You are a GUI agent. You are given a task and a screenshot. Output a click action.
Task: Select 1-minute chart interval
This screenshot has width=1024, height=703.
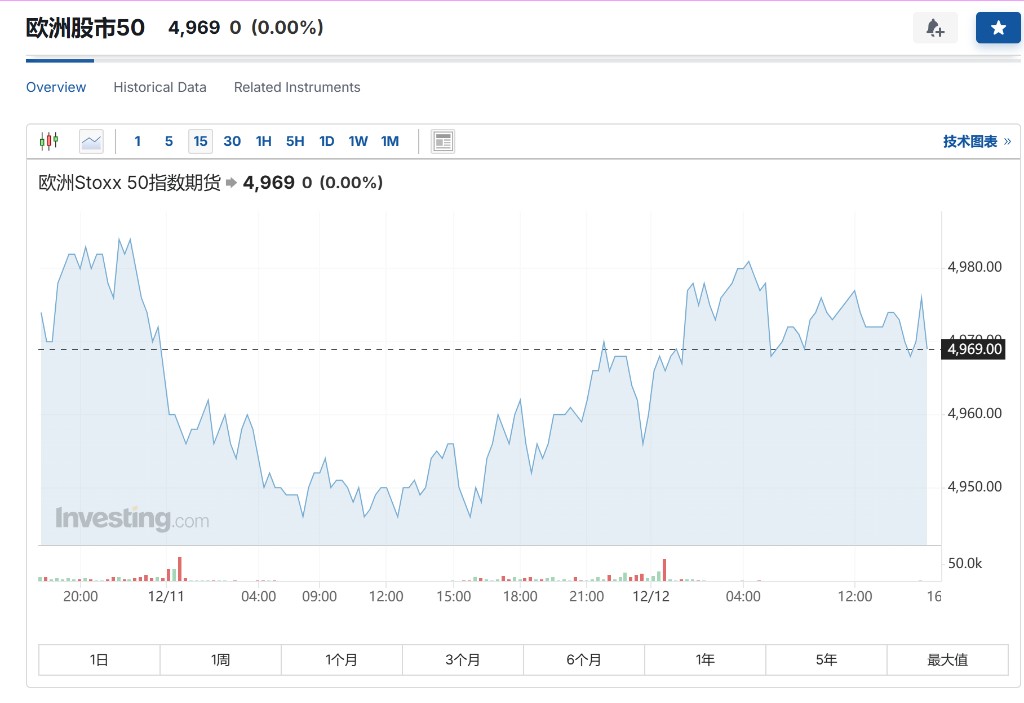[138, 141]
